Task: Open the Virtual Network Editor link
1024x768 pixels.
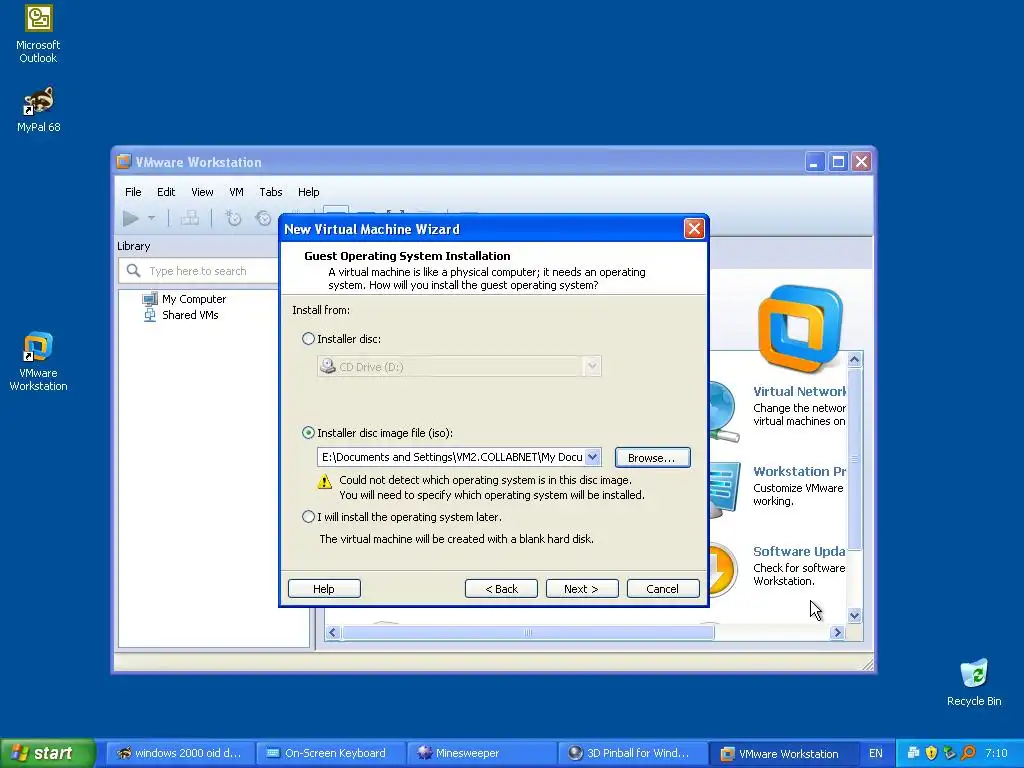Action: click(x=799, y=391)
